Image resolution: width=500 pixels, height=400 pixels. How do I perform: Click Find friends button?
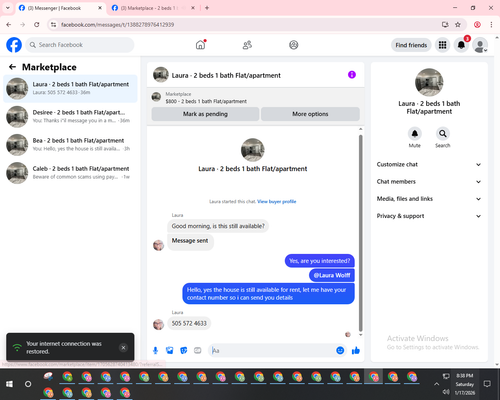pyautogui.click(x=411, y=45)
